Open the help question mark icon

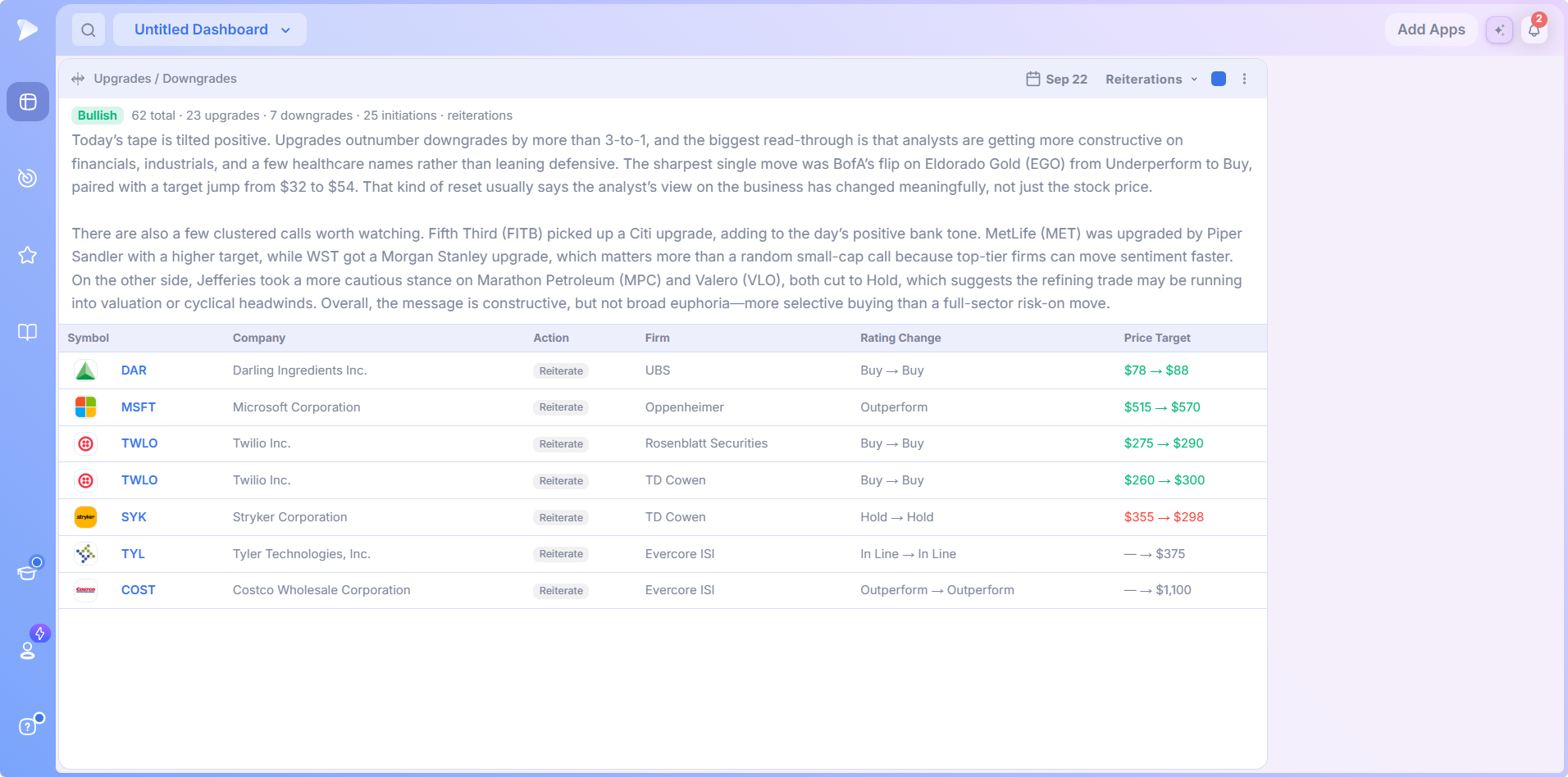[28, 726]
